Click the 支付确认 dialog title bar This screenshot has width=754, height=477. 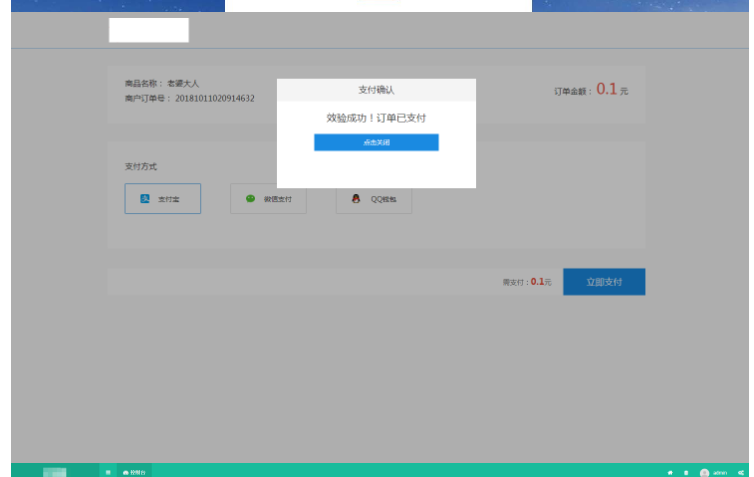tap(376, 89)
